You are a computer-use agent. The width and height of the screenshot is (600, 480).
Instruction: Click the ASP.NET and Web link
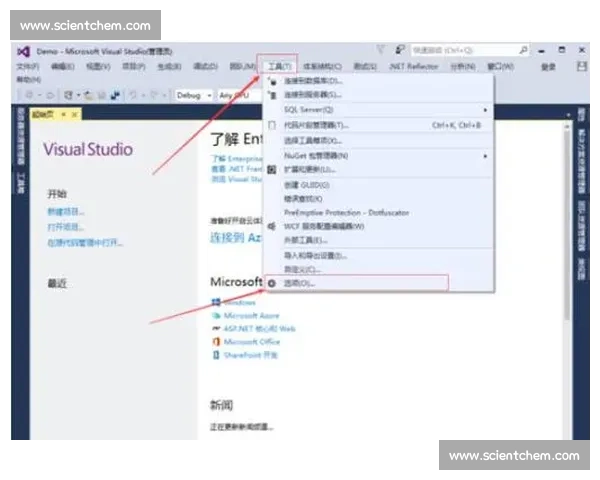(259, 328)
